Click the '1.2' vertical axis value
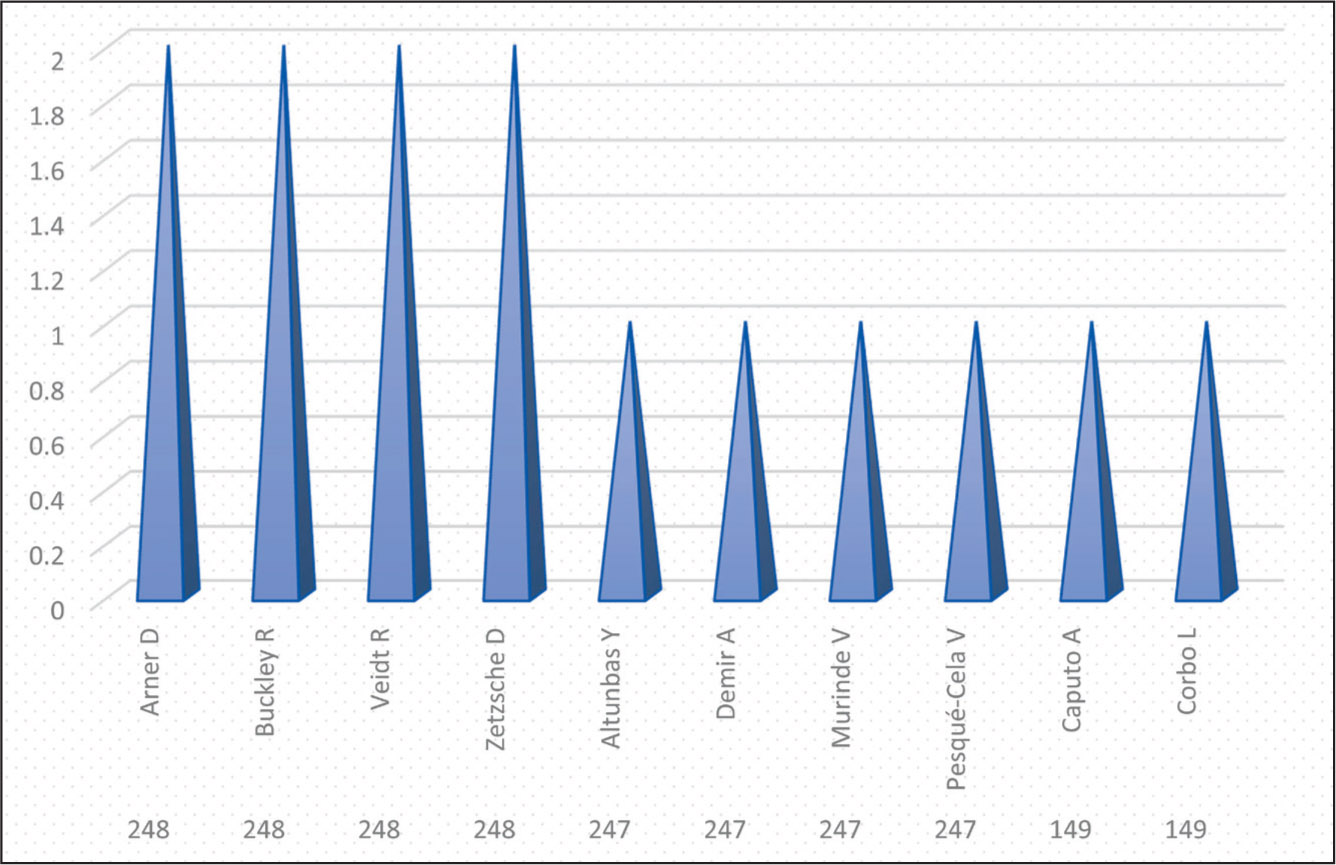The width and height of the screenshot is (1336, 865). pos(49,280)
